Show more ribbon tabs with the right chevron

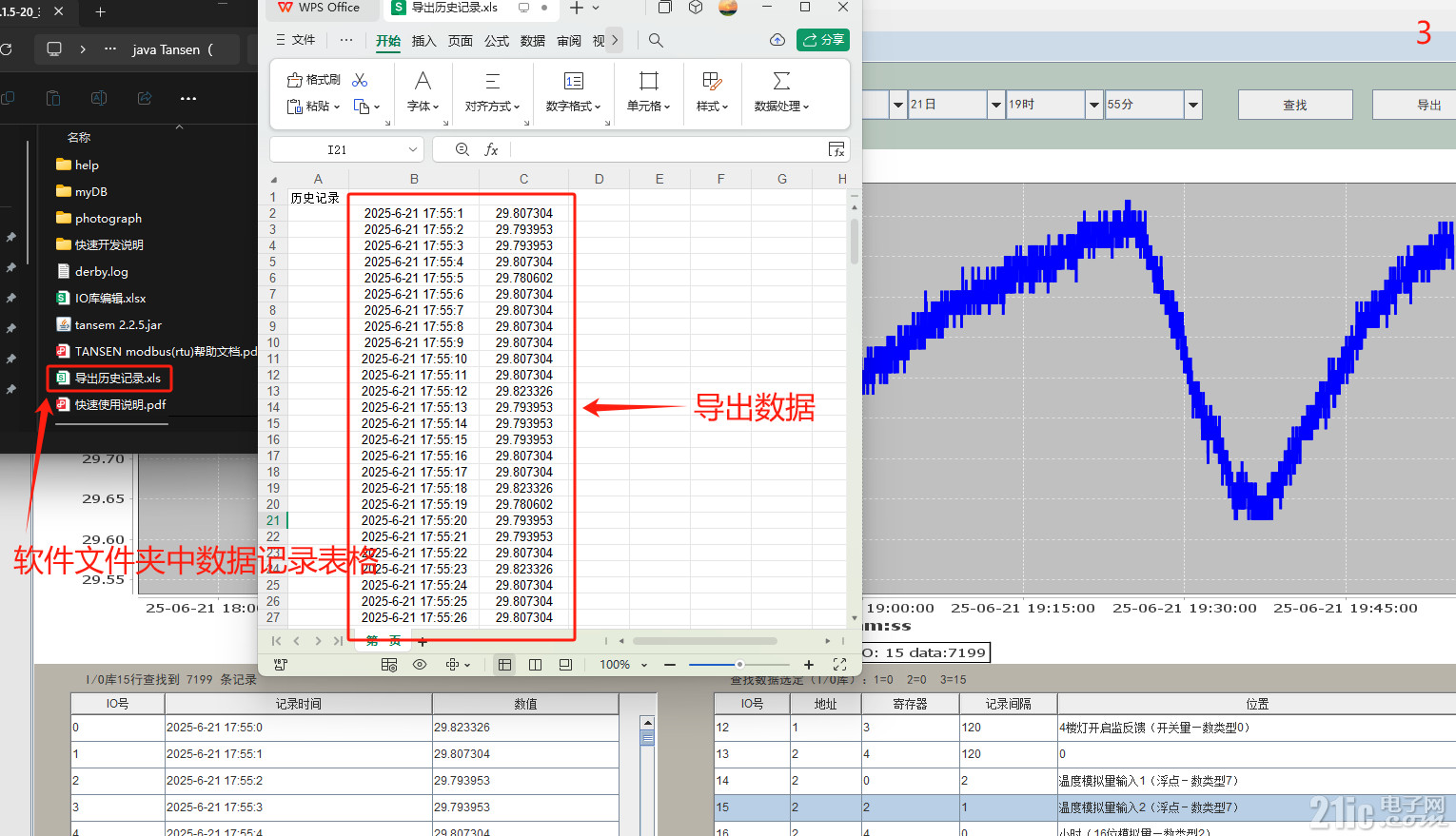pos(615,40)
